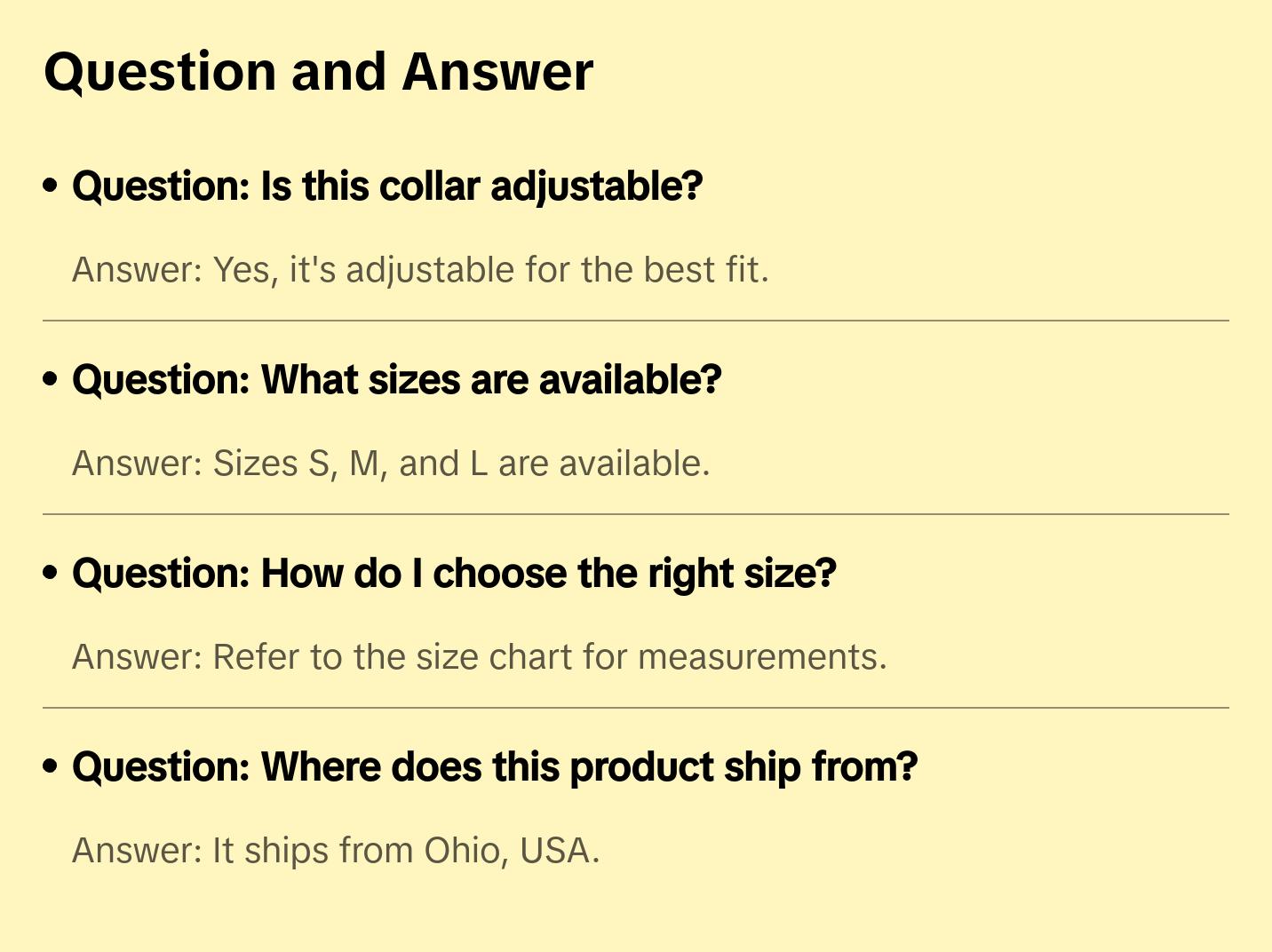Click the answer listing sizes S, M, and L

click(391, 464)
